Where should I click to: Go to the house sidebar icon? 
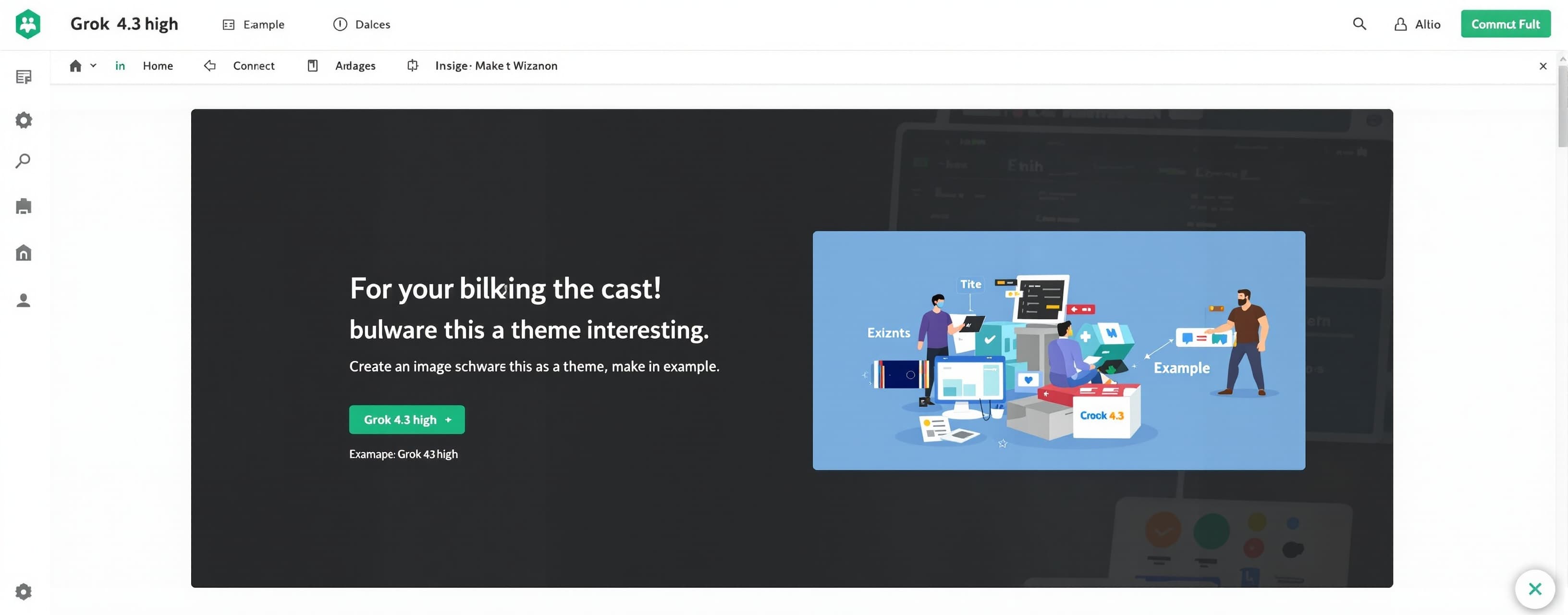pos(24,253)
